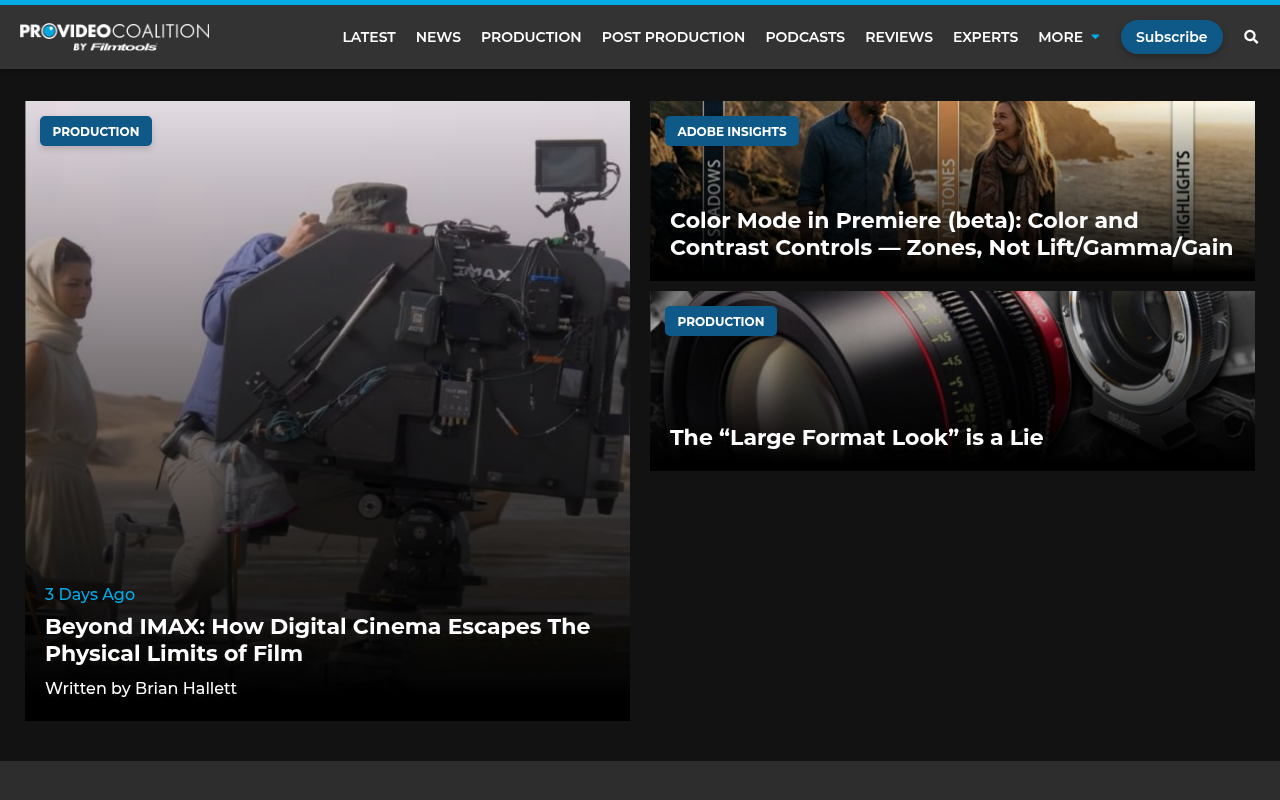Open The "Large Format Look" is a Lie
This screenshot has height=800, width=1280.
coord(857,437)
